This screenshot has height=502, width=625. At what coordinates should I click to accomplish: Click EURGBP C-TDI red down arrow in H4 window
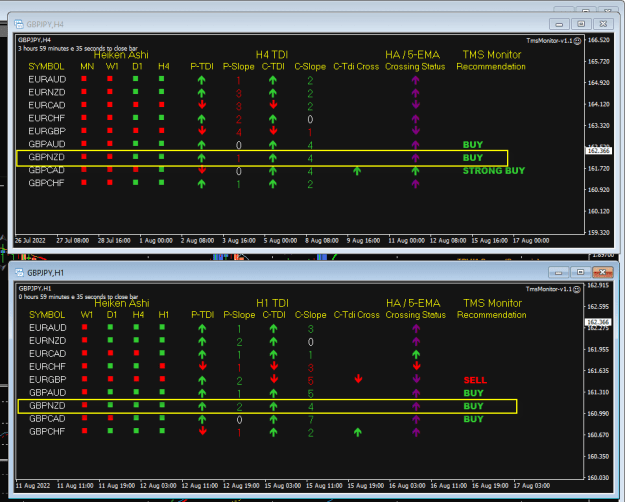273,130
